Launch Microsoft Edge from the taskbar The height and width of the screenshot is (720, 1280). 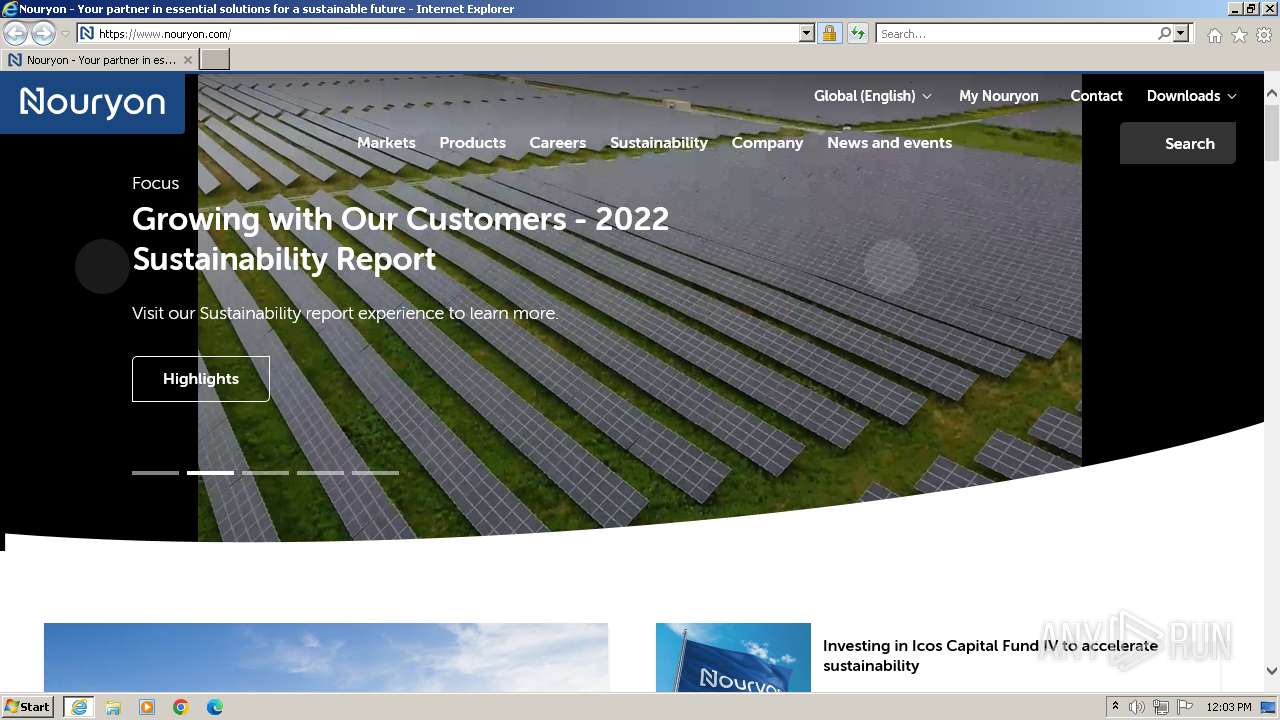[215, 707]
